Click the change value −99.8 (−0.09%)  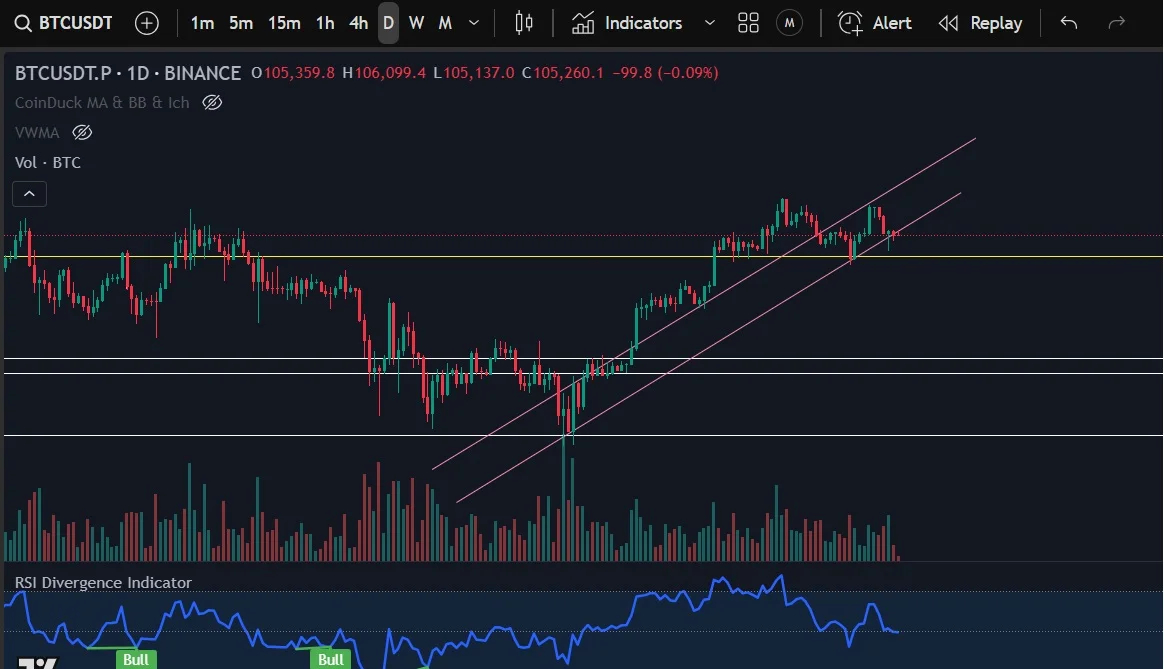(x=665, y=73)
